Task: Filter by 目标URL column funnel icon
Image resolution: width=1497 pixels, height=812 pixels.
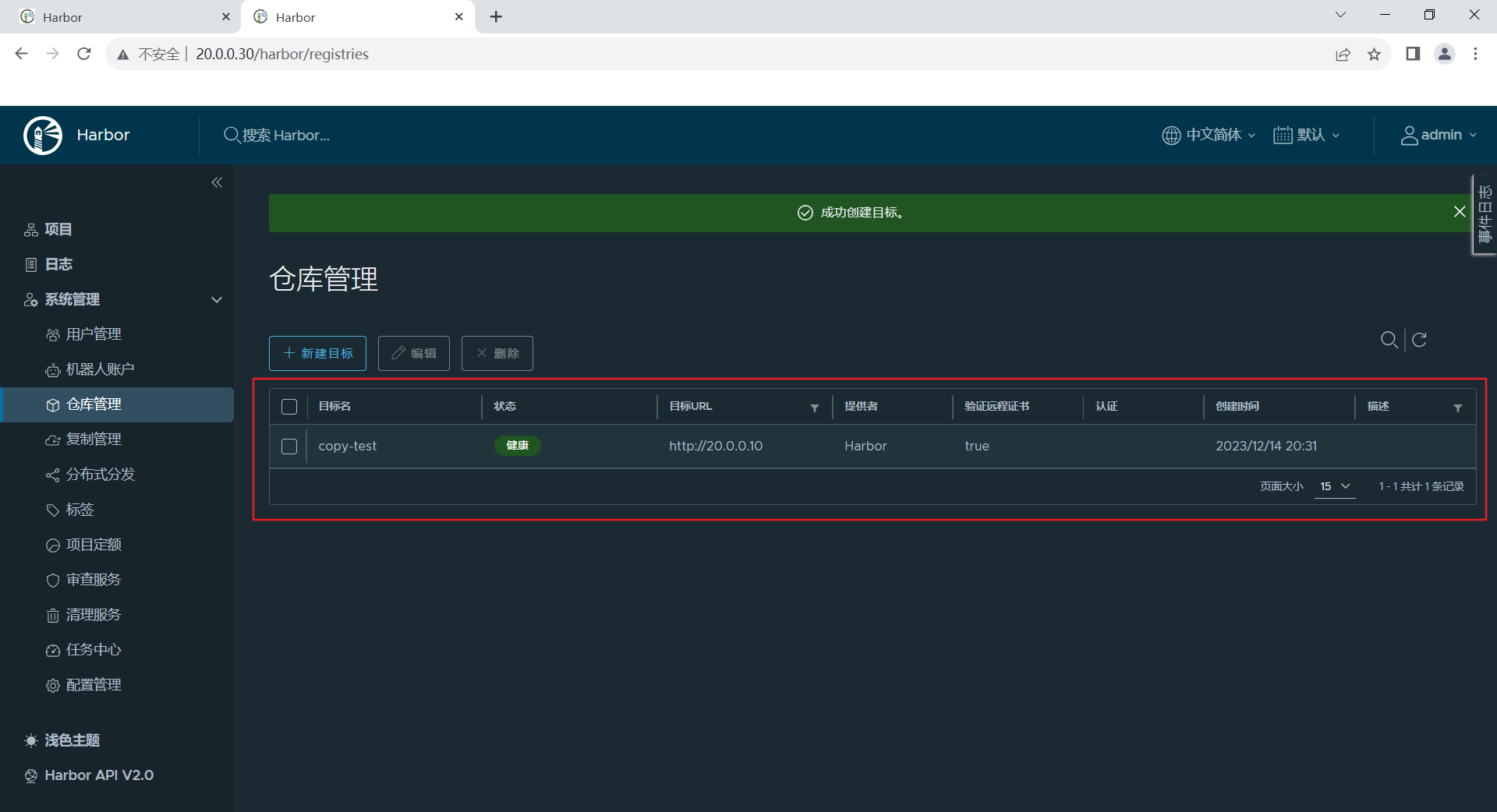Action: pyautogui.click(x=815, y=408)
